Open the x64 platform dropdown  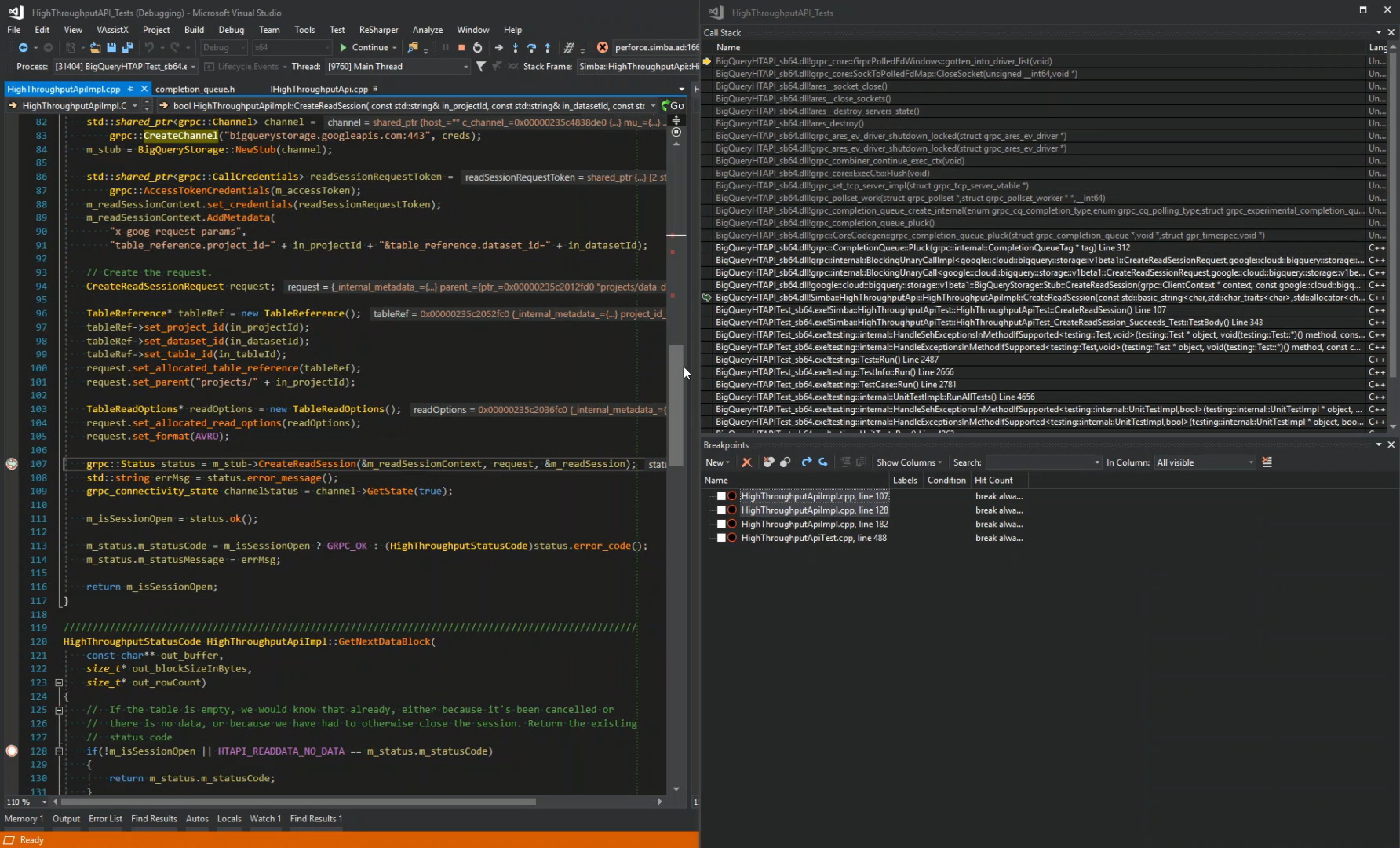(290, 47)
